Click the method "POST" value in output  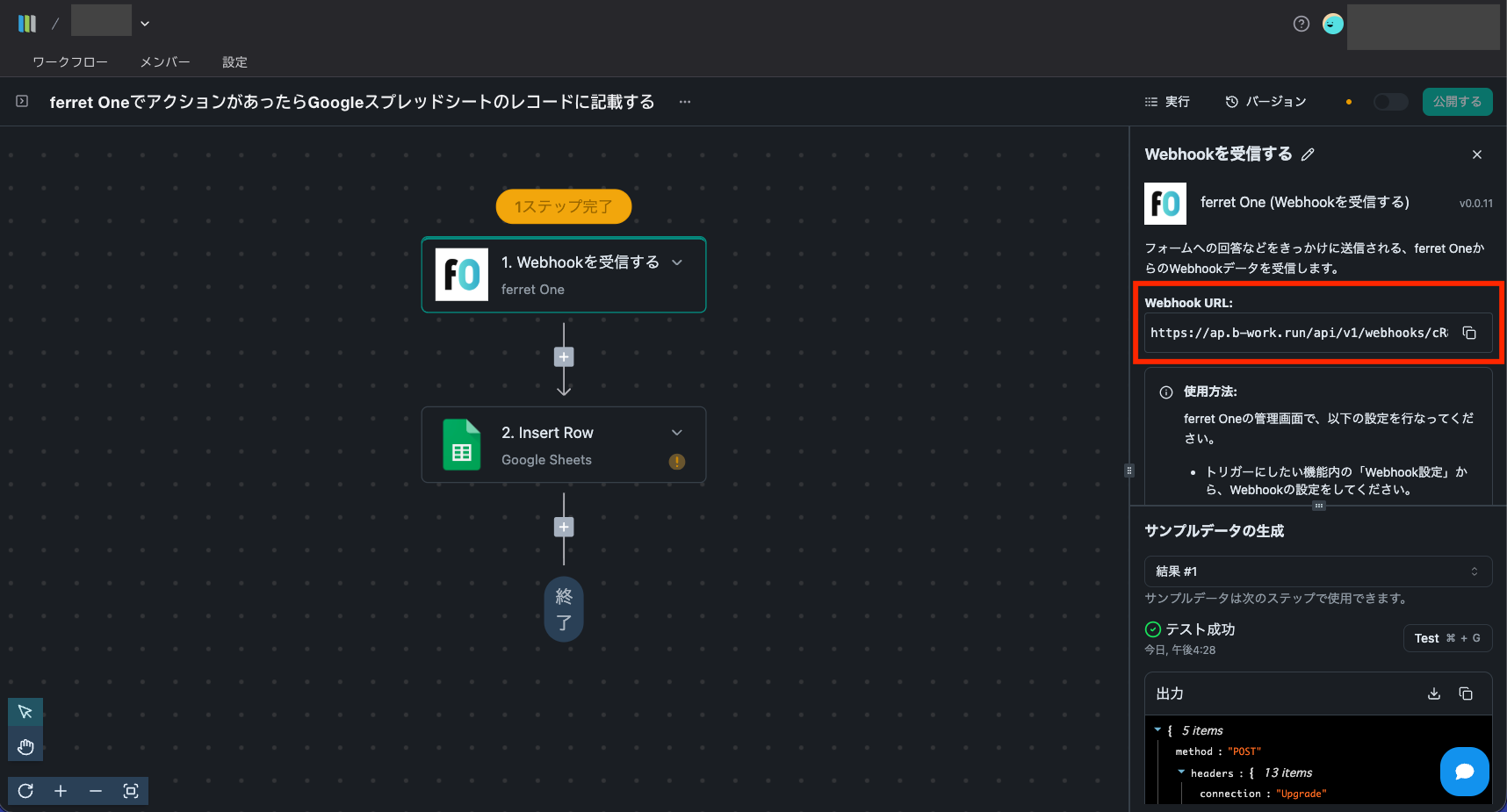coord(1244,751)
